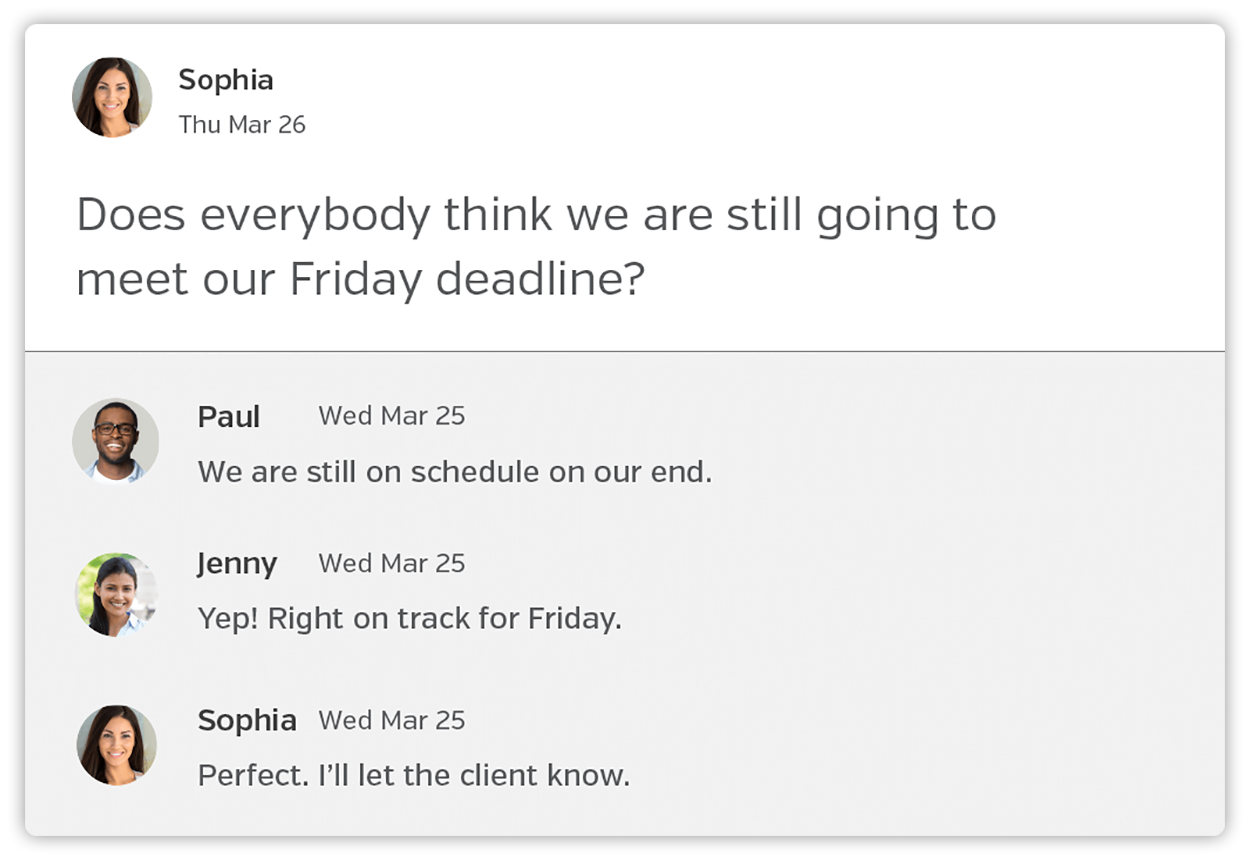Click the Wed Mar 25 timestamp on Paul's reply
This screenshot has height=860, width=1250.
tap(392, 416)
